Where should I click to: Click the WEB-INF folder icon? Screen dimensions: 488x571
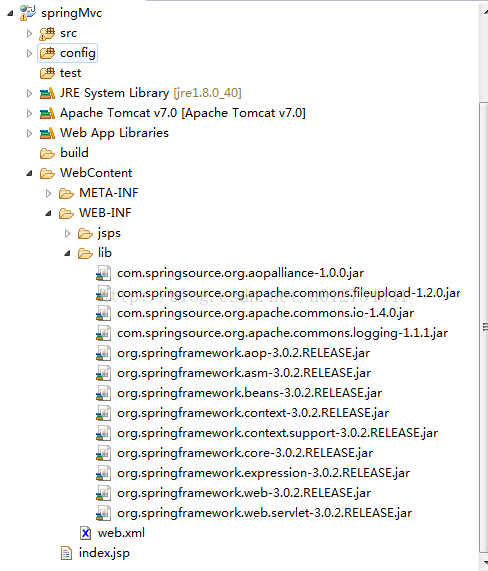66,213
